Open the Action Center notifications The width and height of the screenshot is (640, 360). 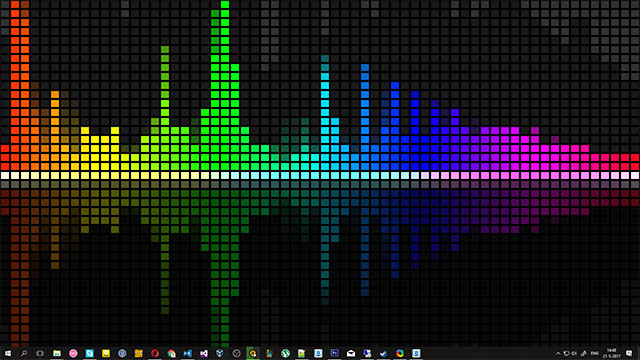629,353
